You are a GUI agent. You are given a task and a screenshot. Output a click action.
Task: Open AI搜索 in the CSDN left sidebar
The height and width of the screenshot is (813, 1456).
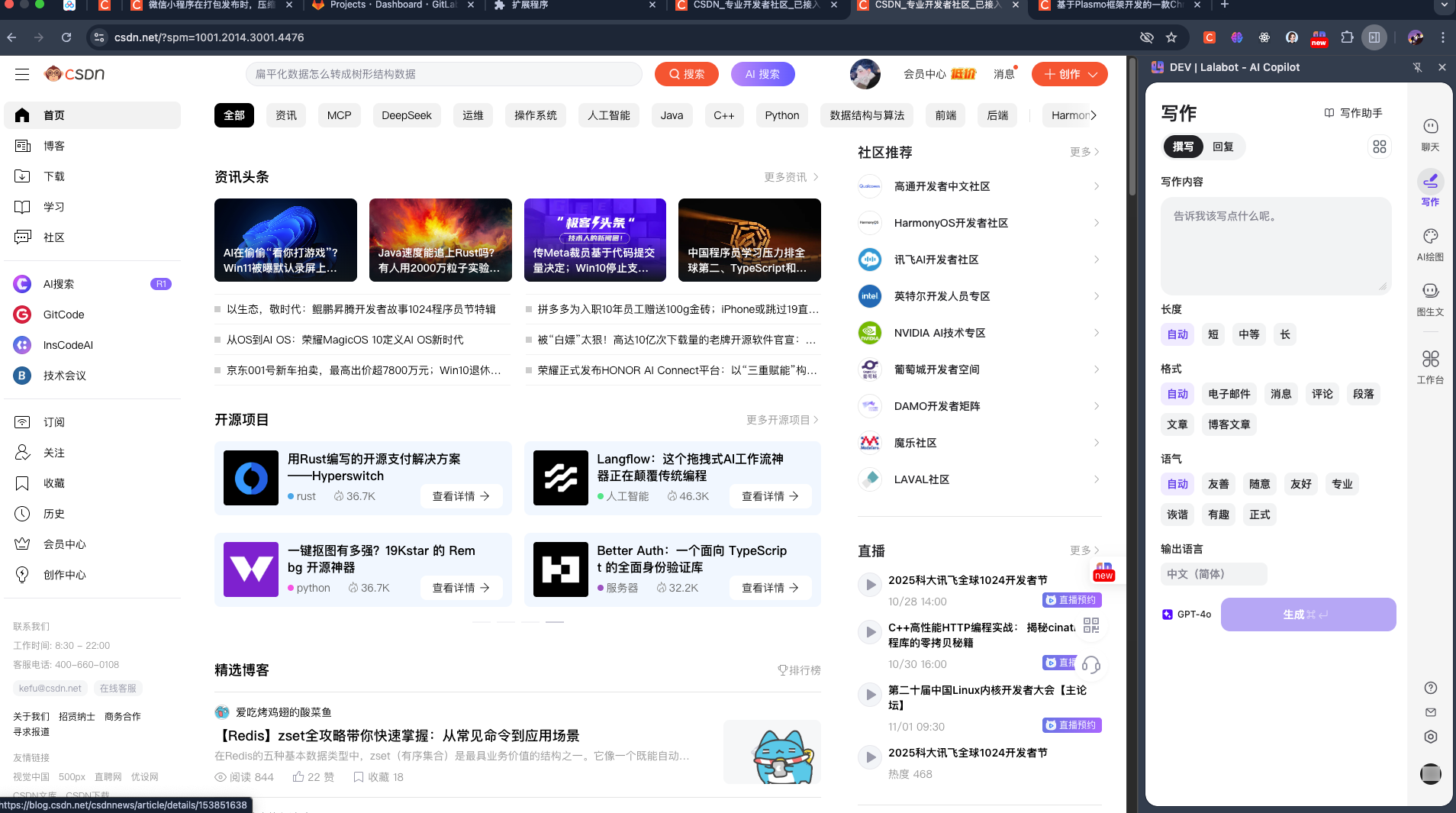[60, 283]
